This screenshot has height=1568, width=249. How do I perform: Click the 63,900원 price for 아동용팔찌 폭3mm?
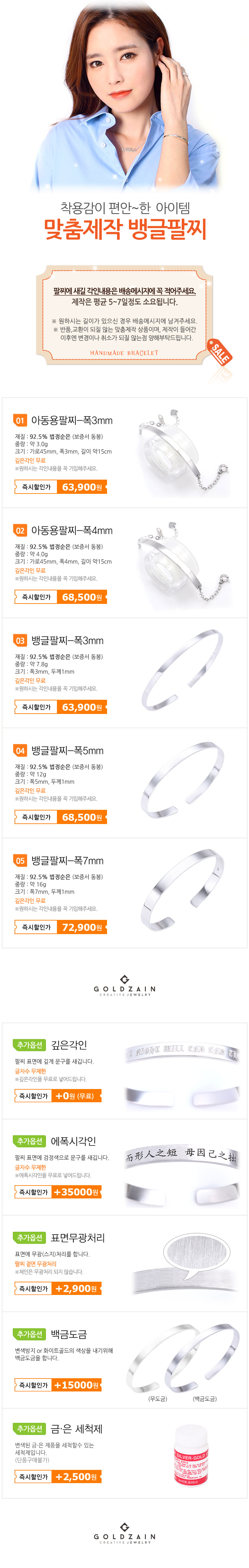[82, 487]
